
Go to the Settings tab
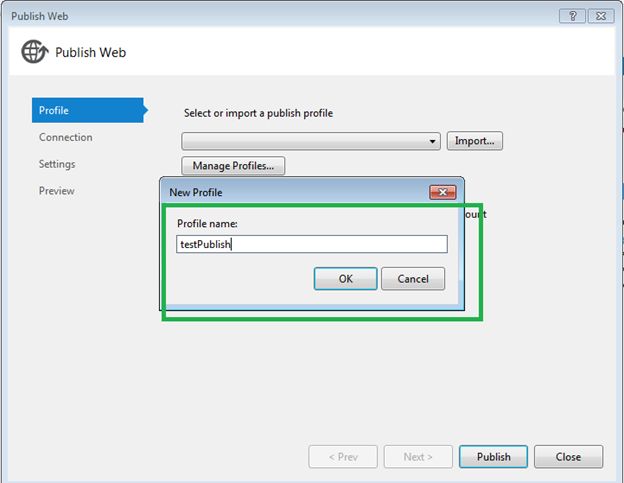[57, 164]
